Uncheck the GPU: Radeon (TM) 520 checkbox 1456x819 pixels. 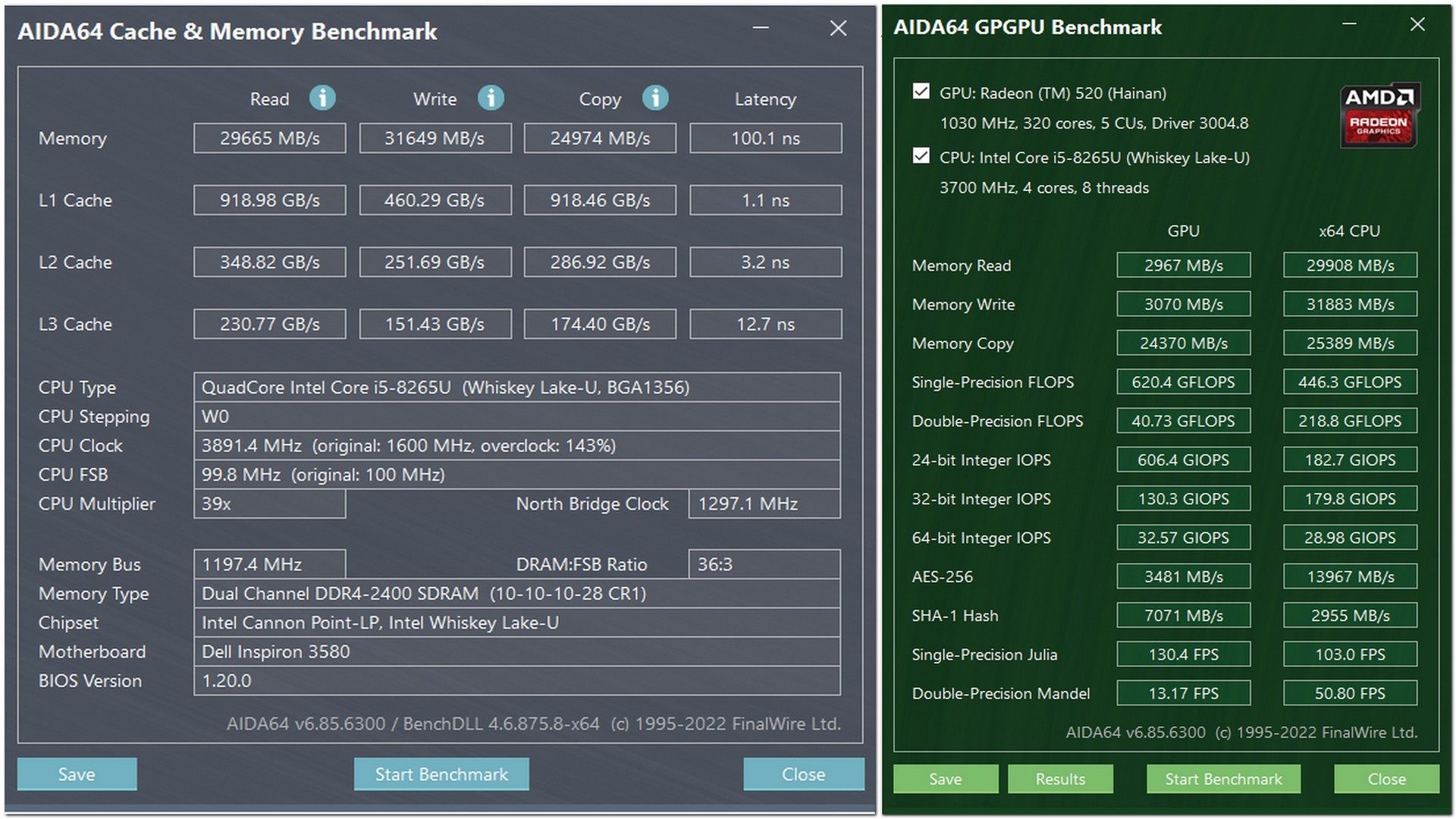pyautogui.click(x=921, y=91)
